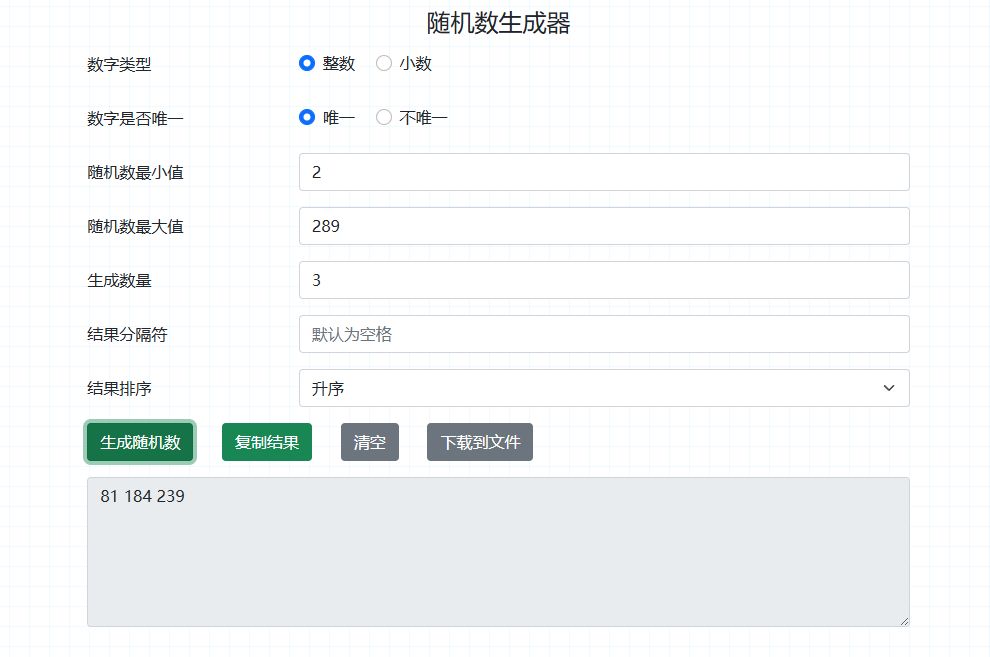Click the 生成数量 label

[x=119, y=280]
